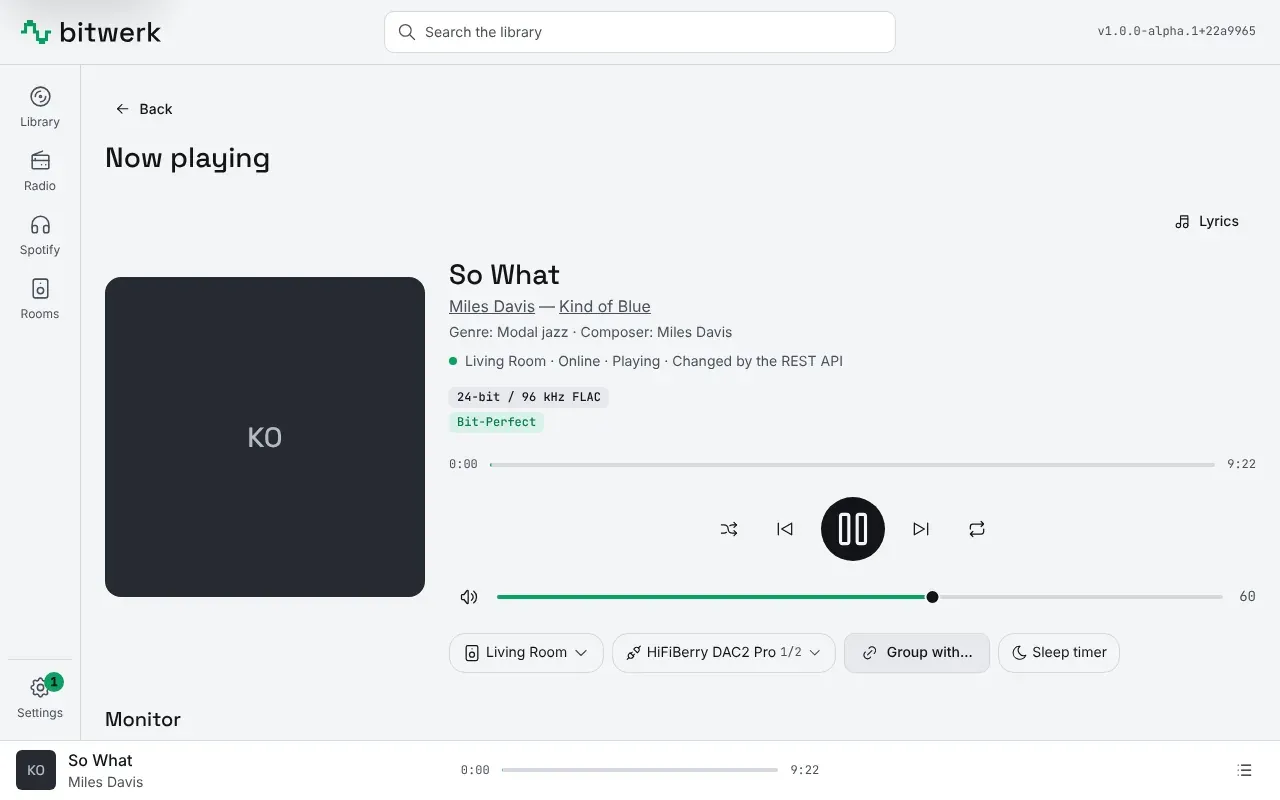Image resolution: width=1280 pixels, height=800 pixels.
Task: Click the volume value 60
Action: pos(1247,597)
